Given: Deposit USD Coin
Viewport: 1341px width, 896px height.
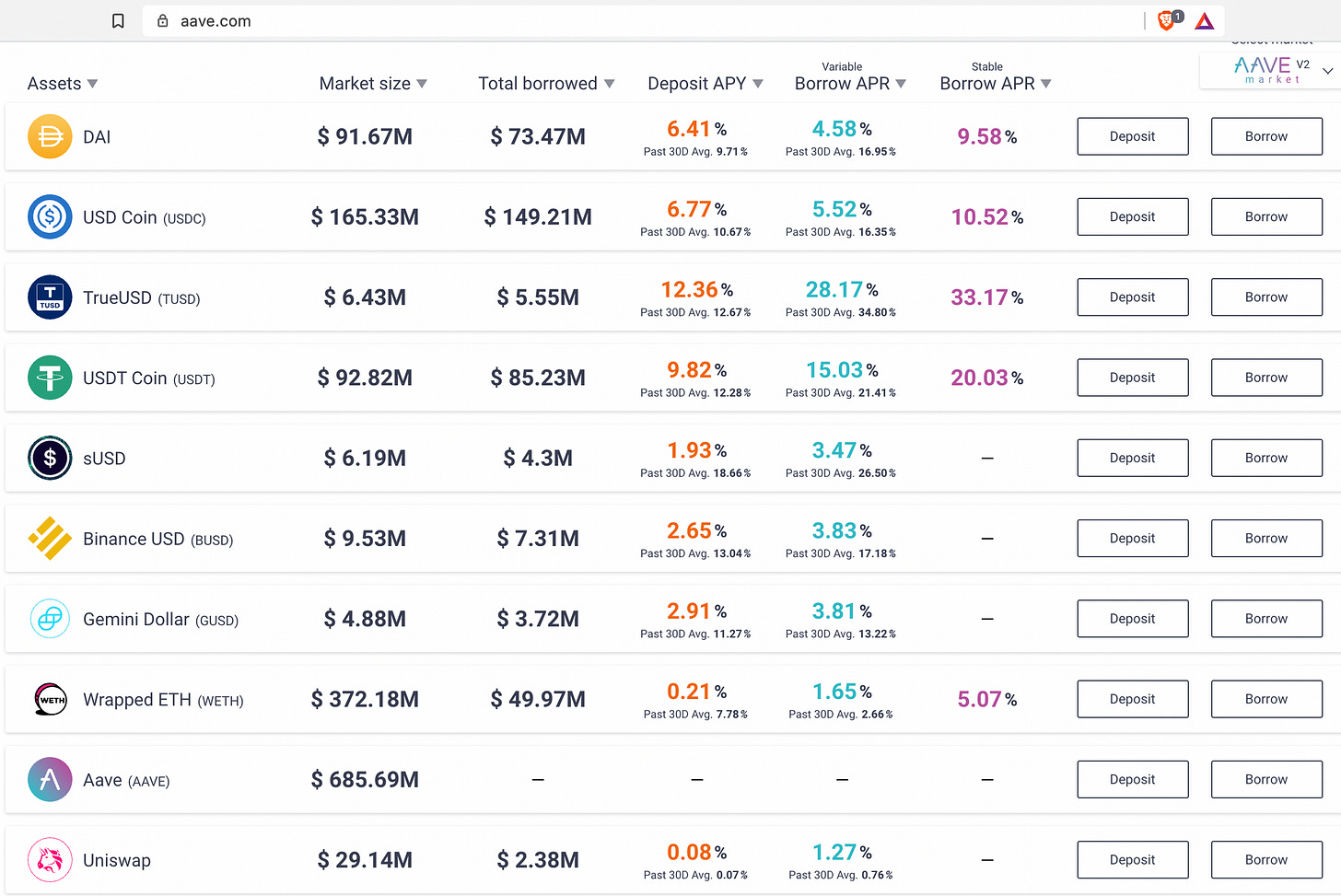Looking at the screenshot, I should pos(1133,217).
